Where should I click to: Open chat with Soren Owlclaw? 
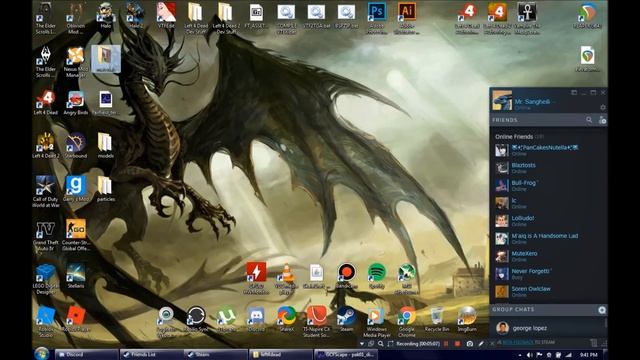[548, 291]
